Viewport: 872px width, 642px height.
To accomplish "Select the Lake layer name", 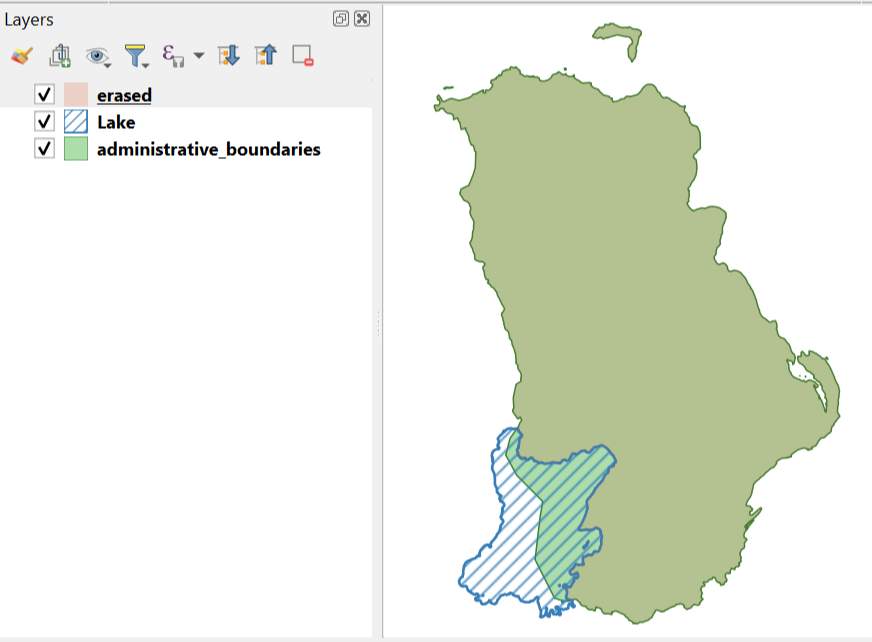I will tap(116, 122).
